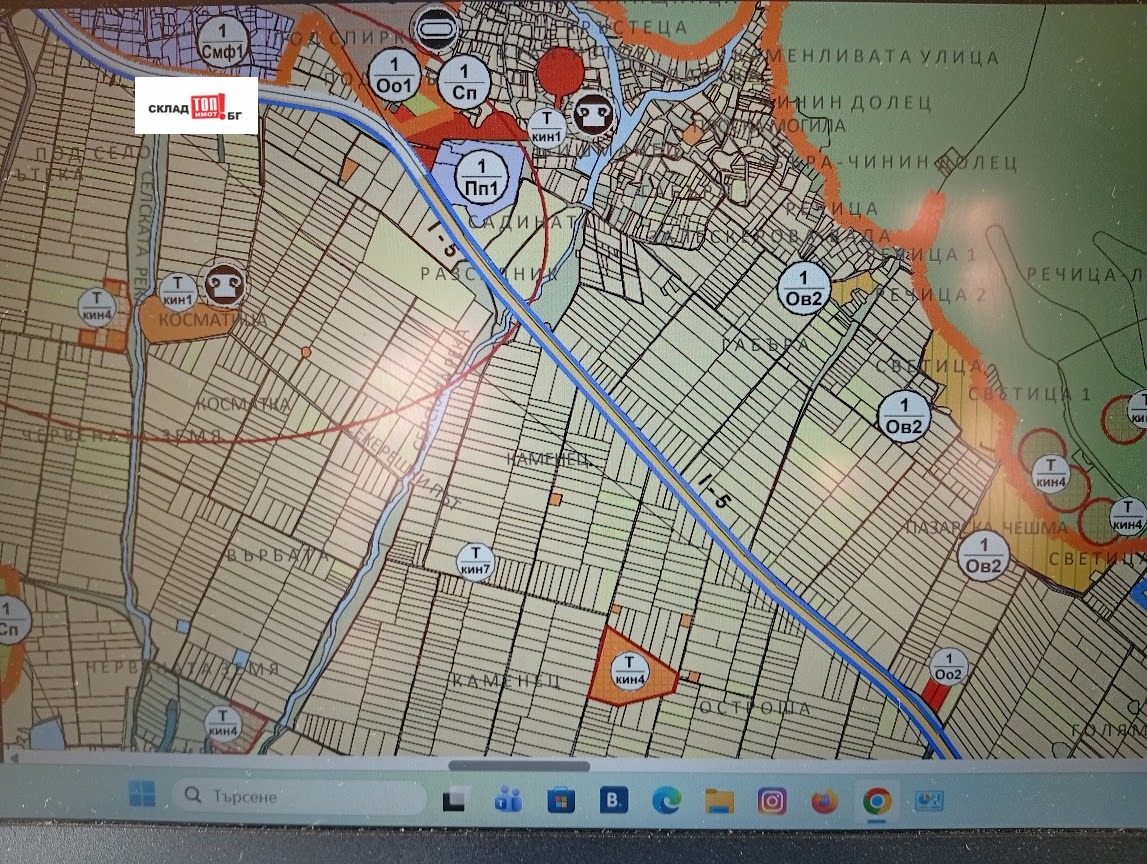
Task: Click the red location pin on the map
Action: (560, 70)
